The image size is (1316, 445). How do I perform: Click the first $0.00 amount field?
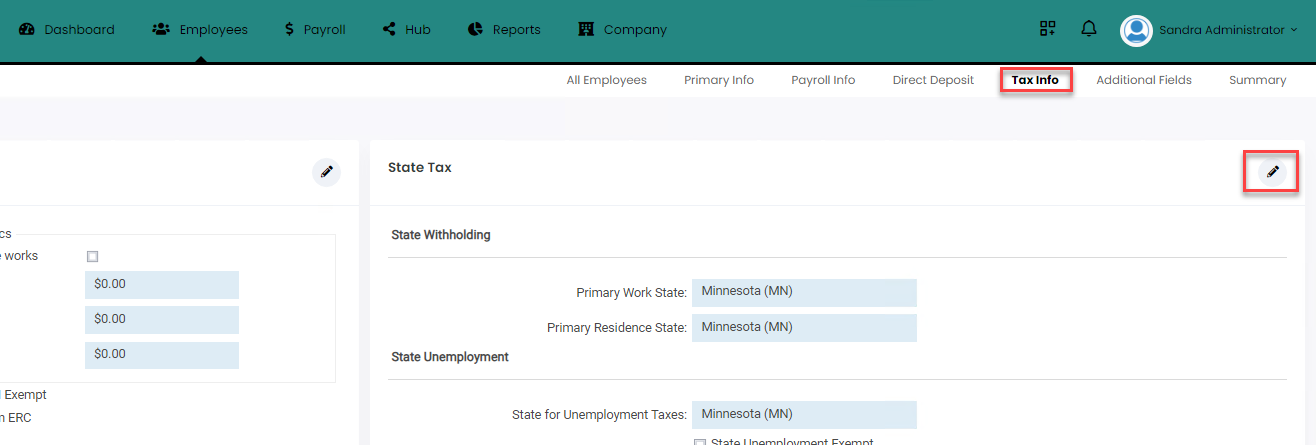[x=162, y=284]
